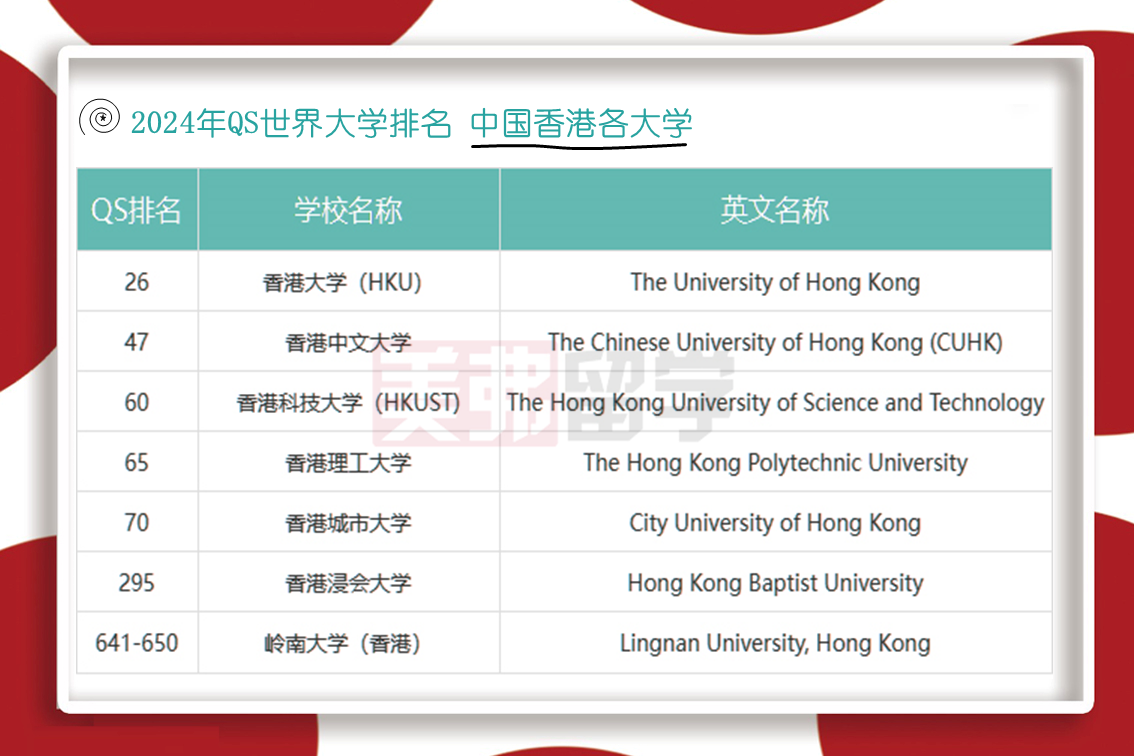Screen dimensions: 1134x756
Task: Click City University of Hong Kong cell
Action: point(775,522)
